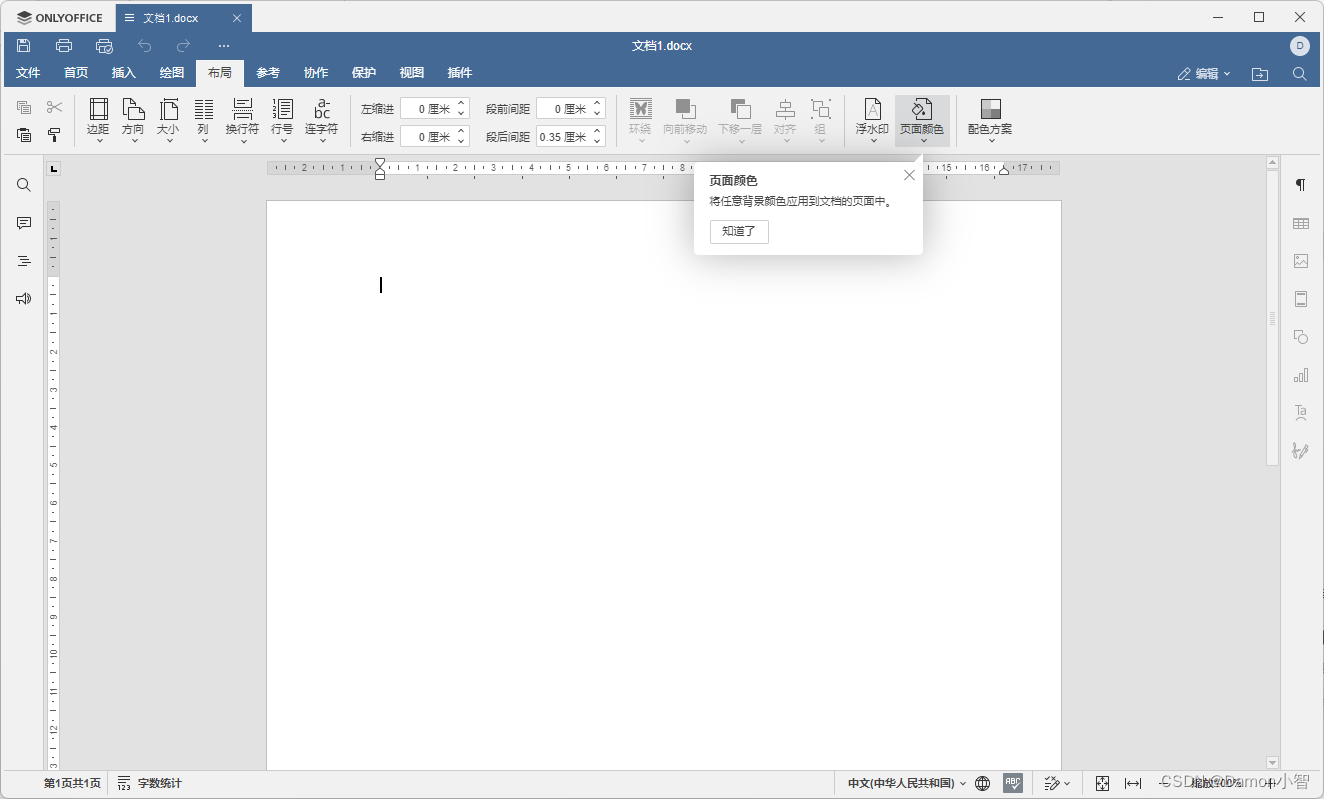Decrease the 右缩进 right indent value
Screen dimensions: 1324x799
(x=462, y=141)
